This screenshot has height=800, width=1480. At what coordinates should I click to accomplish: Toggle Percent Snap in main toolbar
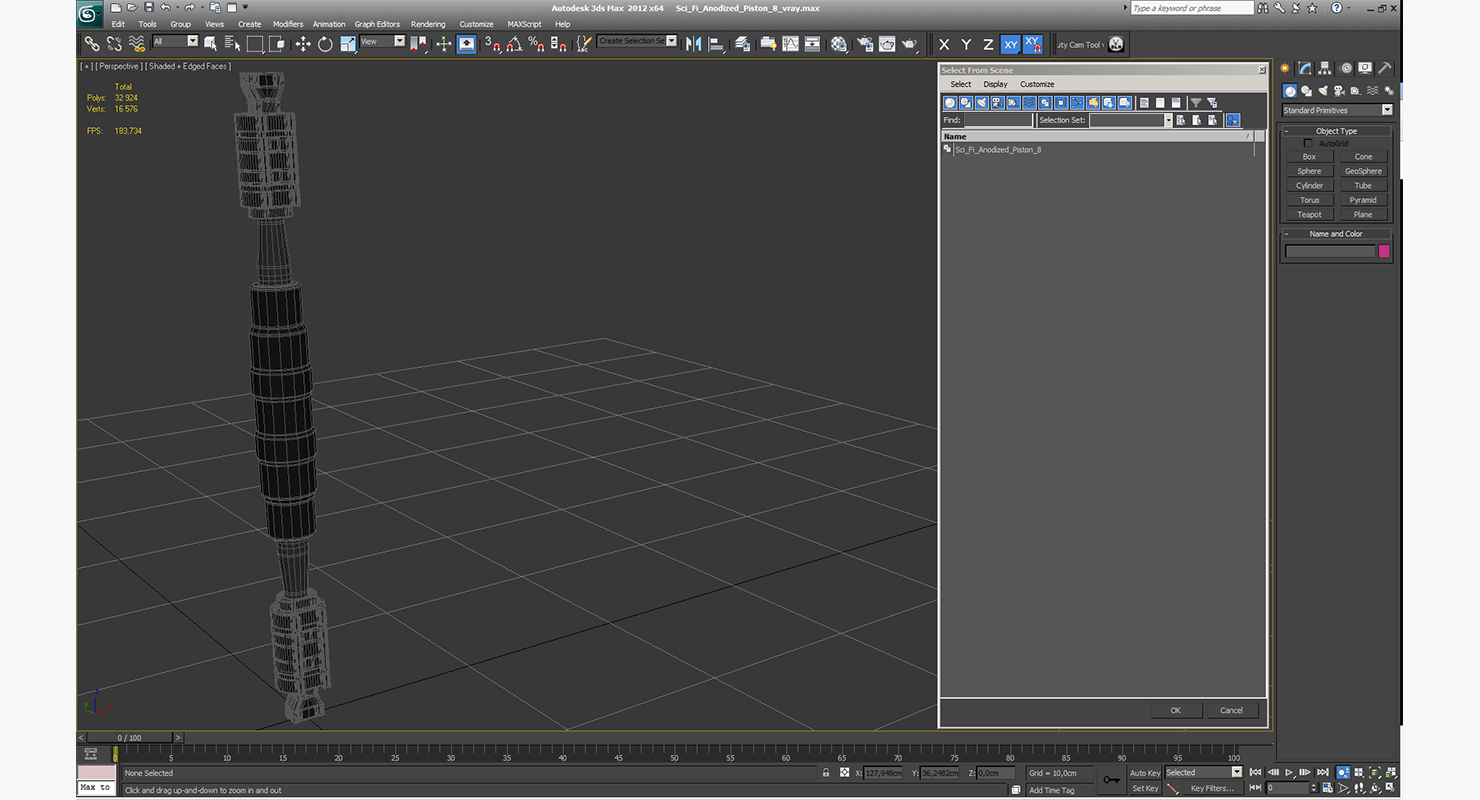pyautogui.click(x=536, y=44)
